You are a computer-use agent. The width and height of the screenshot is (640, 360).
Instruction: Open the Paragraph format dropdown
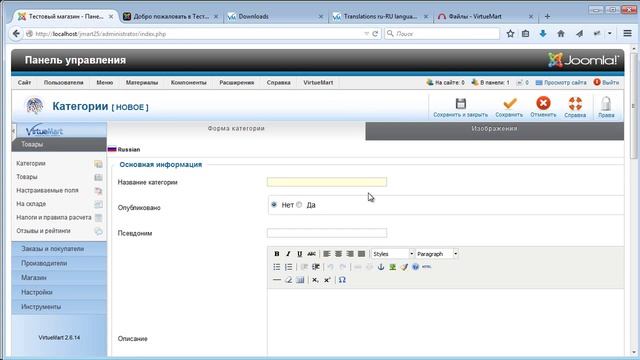coord(437,254)
